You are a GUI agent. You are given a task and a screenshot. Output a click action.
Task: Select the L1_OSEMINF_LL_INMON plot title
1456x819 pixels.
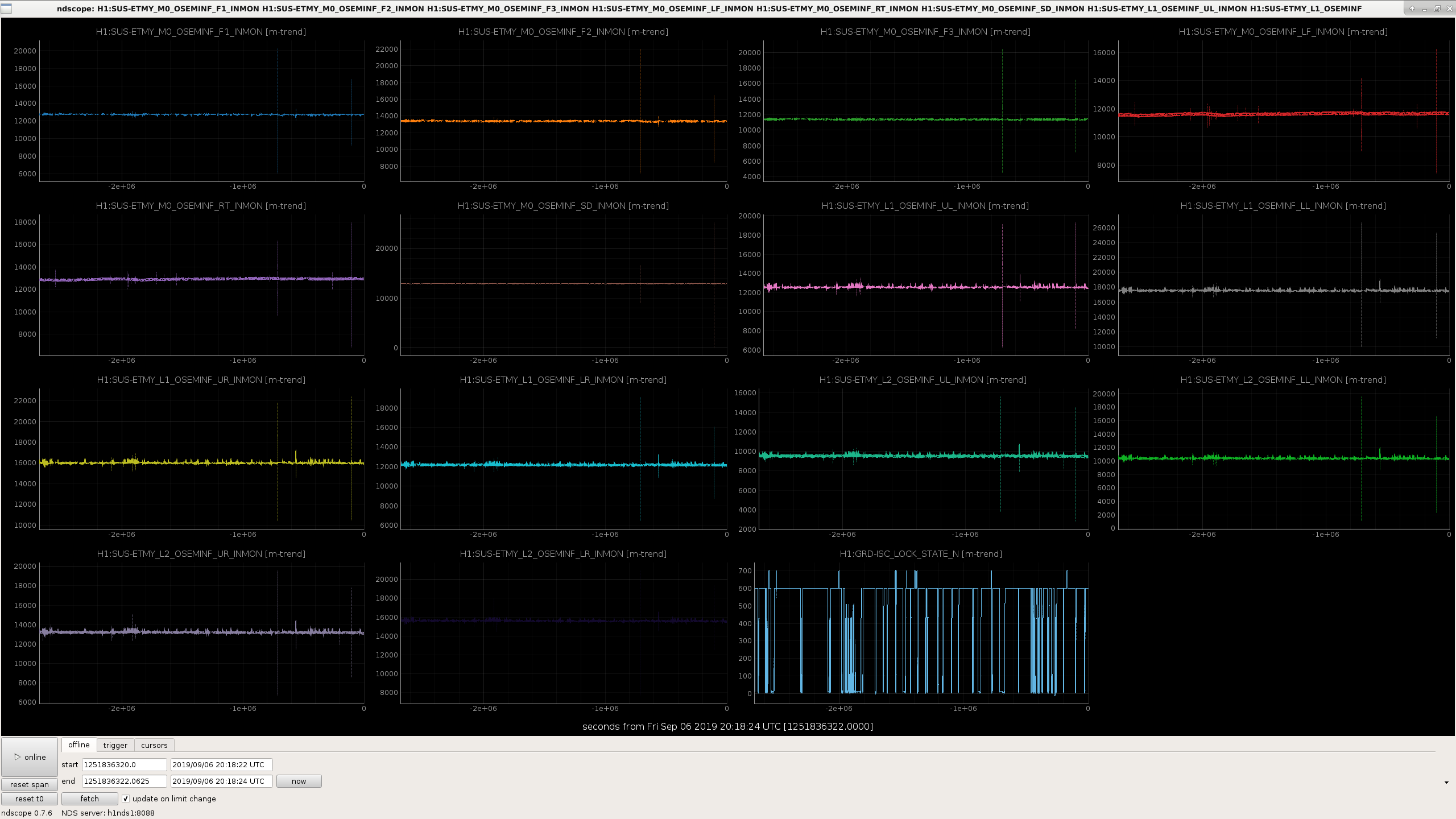point(1283,206)
